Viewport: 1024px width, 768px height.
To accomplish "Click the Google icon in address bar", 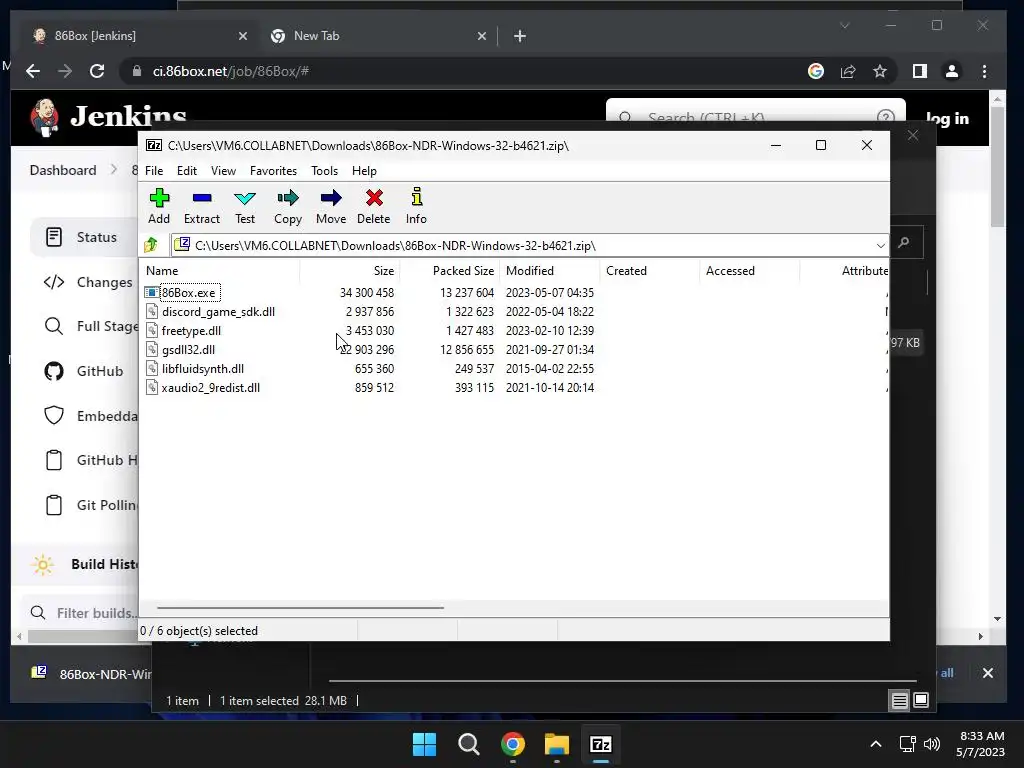I will click(816, 71).
